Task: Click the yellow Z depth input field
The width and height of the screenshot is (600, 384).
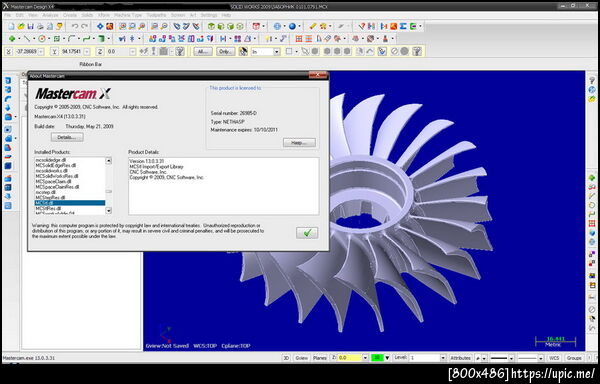Action: click(349, 358)
